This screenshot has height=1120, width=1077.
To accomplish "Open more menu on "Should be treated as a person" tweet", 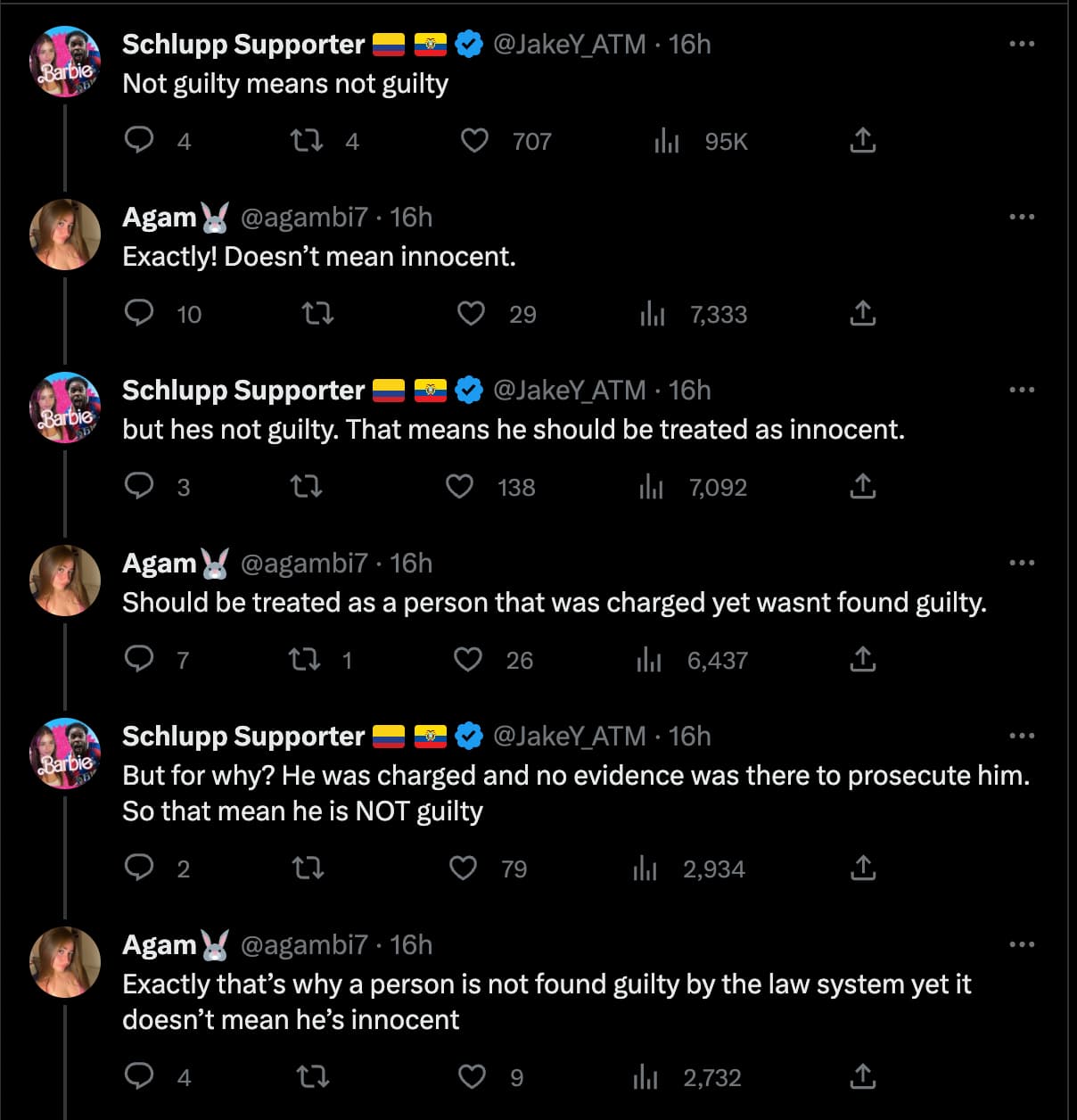I will pyautogui.click(x=1022, y=563).
